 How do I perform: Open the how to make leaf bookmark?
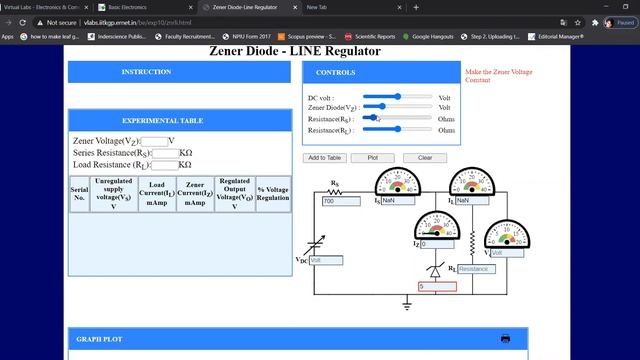49,37
